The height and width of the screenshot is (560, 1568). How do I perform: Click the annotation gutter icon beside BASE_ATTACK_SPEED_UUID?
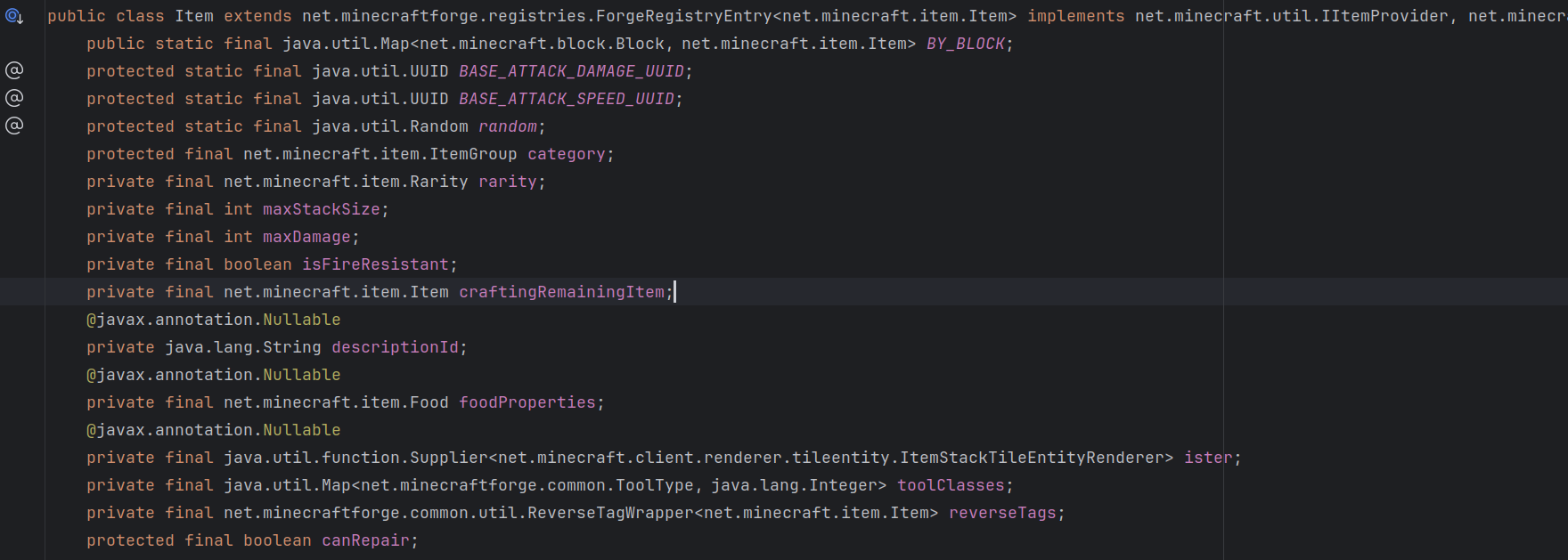(14, 98)
